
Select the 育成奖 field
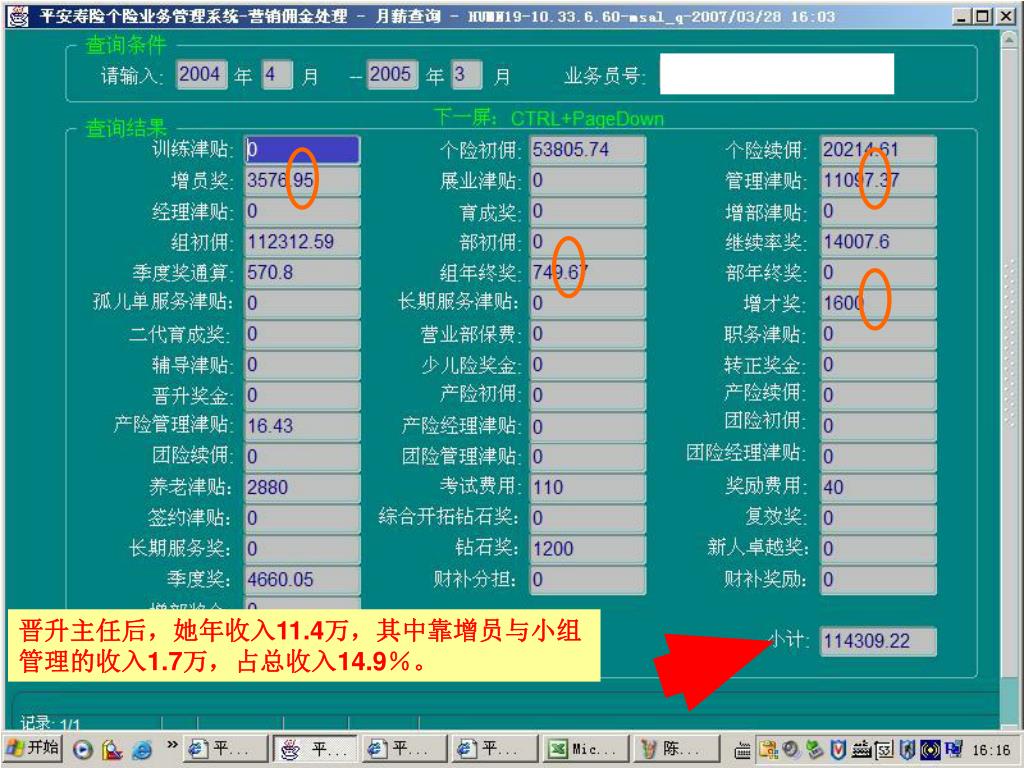point(587,212)
